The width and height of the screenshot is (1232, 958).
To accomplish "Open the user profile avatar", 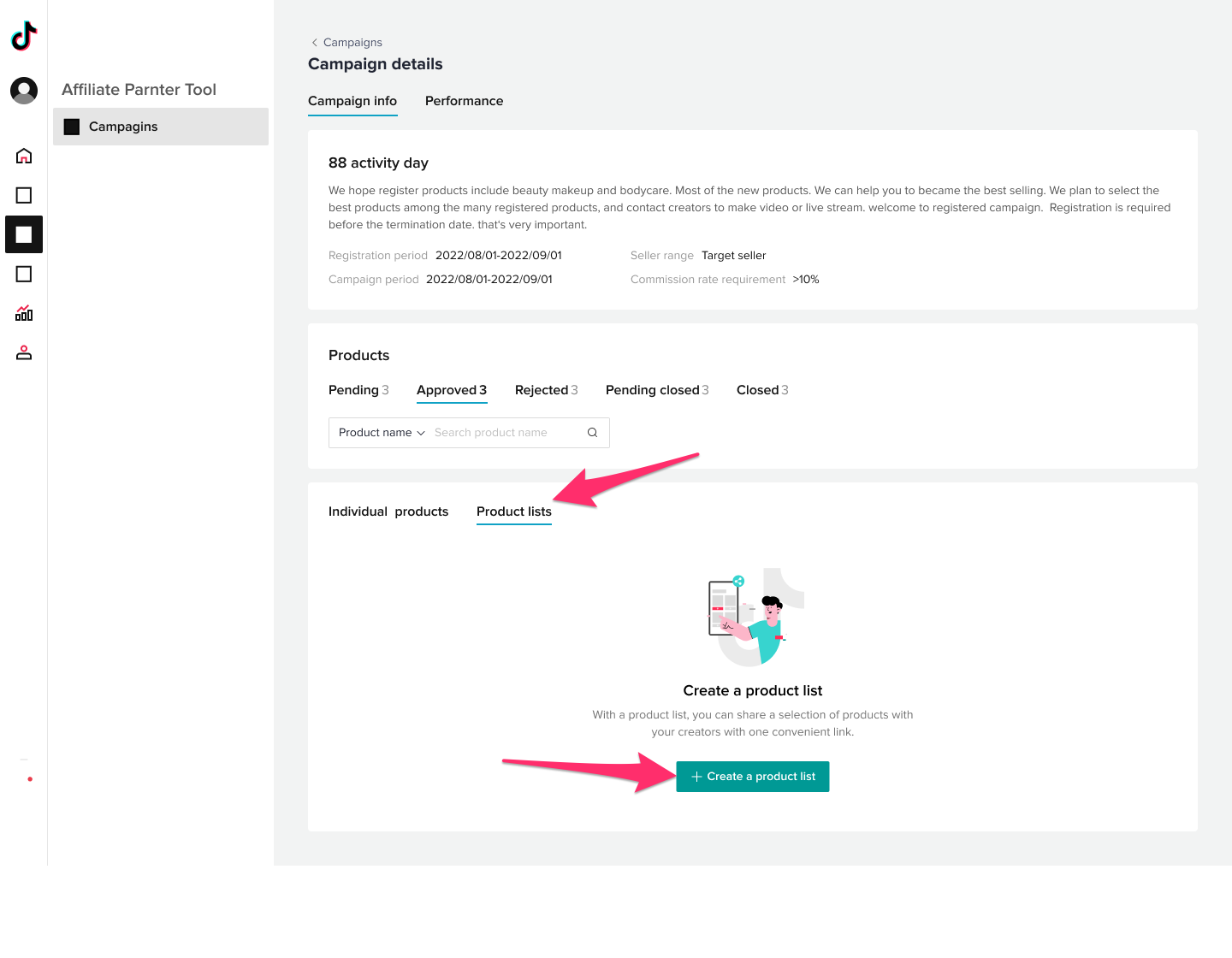I will (x=24, y=90).
